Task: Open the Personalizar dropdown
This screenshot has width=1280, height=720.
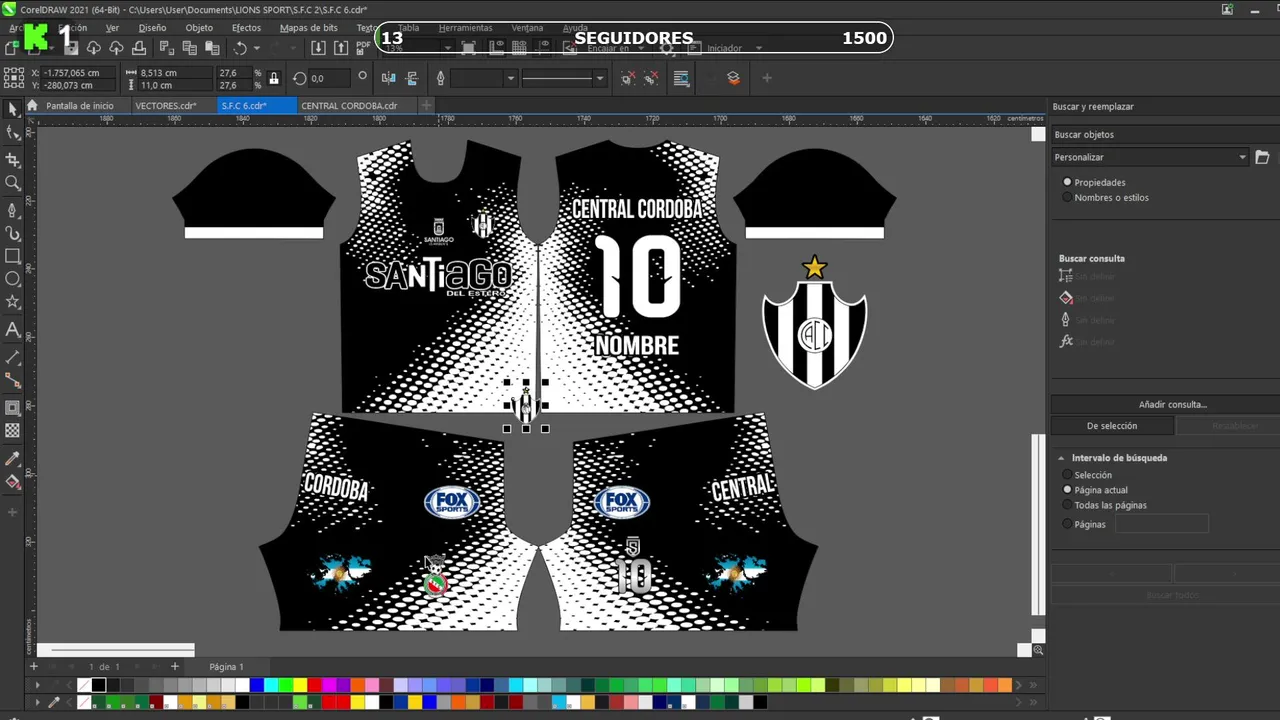Action: pyautogui.click(x=1150, y=157)
